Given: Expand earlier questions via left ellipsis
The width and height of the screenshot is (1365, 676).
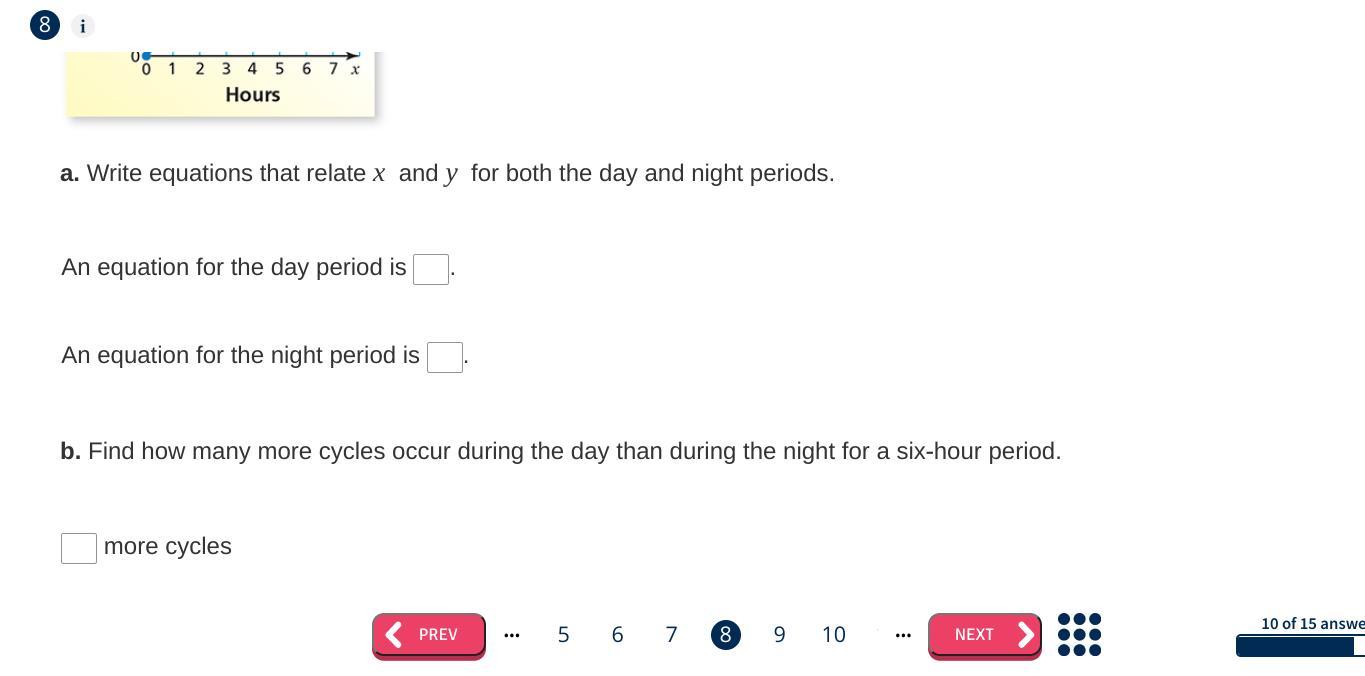Looking at the screenshot, I should click(x=512, y=635).
